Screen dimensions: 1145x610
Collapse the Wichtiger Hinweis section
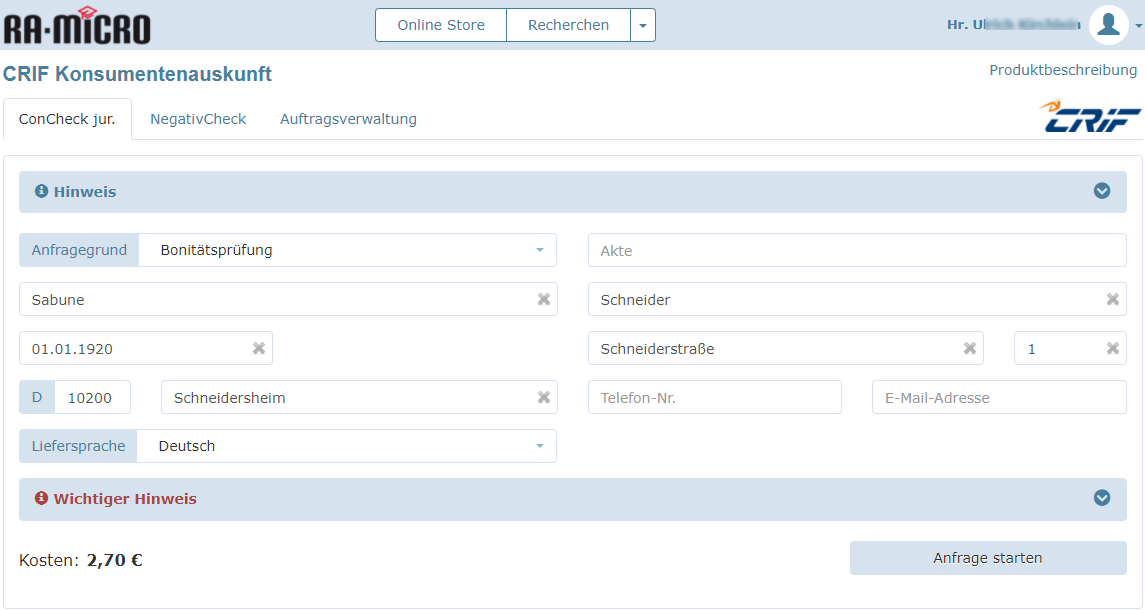tap(1102, 498)
